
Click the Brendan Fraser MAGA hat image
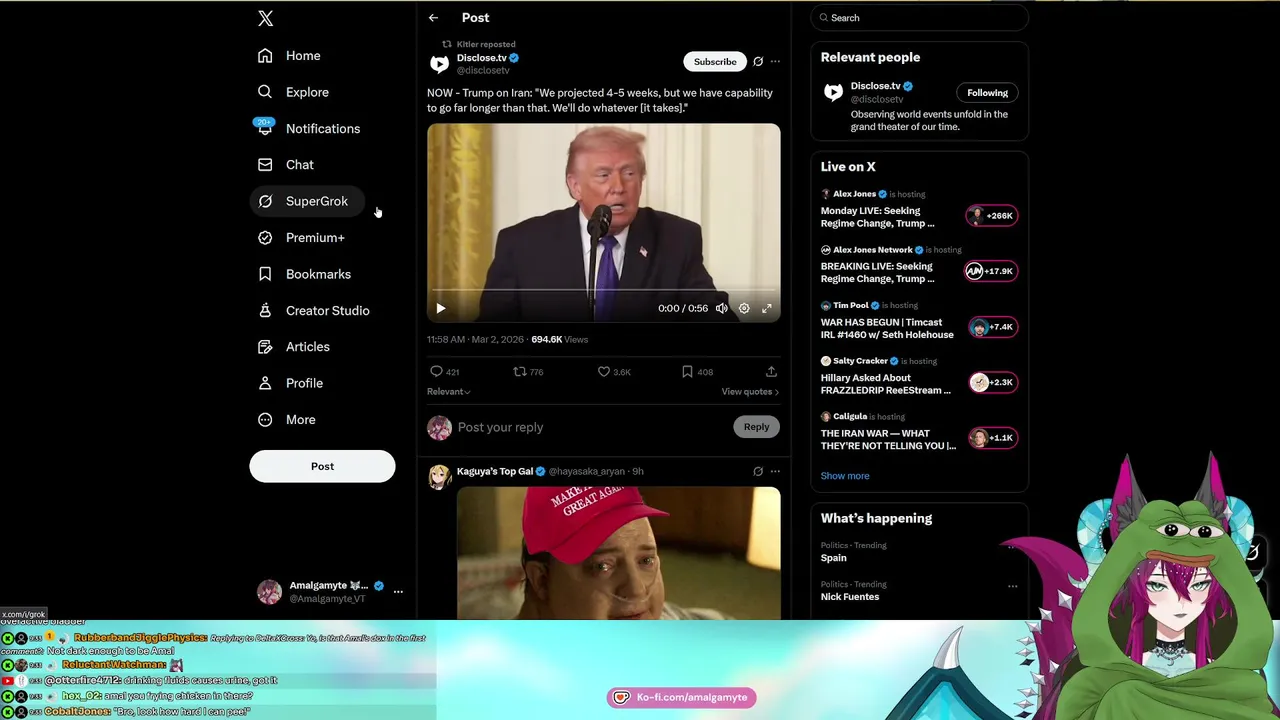tap(619, 553)
